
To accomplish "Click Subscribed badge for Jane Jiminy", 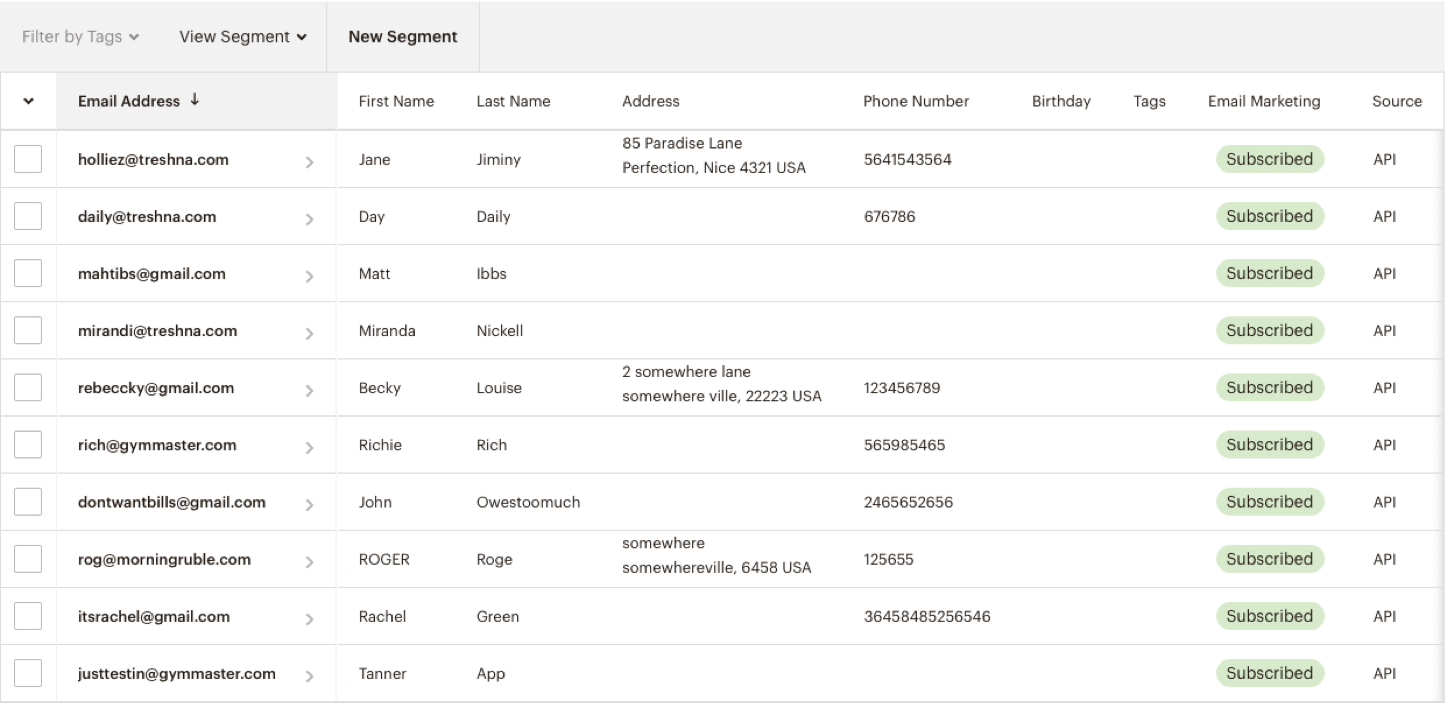I will pos(1270,159).
